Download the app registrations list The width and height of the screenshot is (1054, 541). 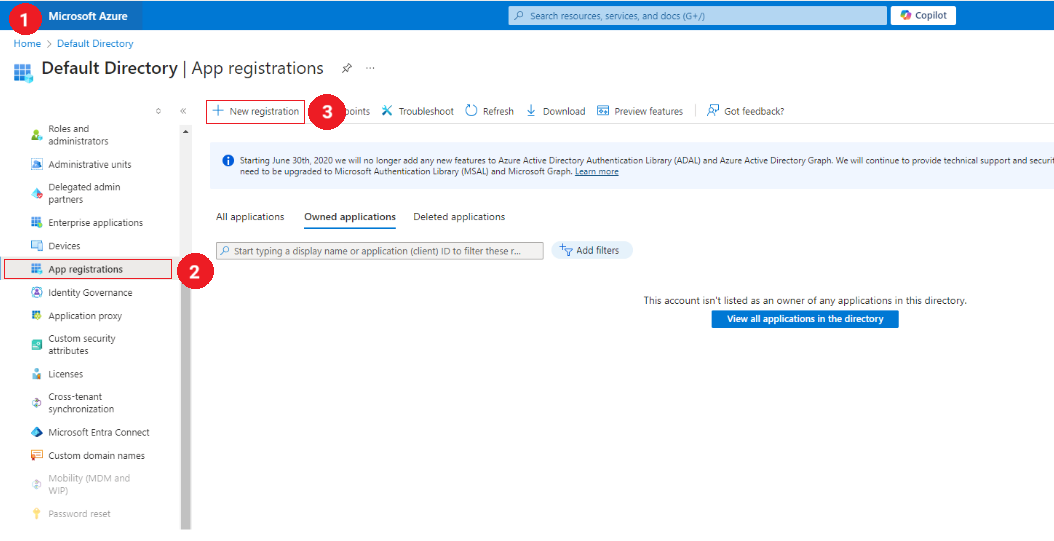coord(555,112)
